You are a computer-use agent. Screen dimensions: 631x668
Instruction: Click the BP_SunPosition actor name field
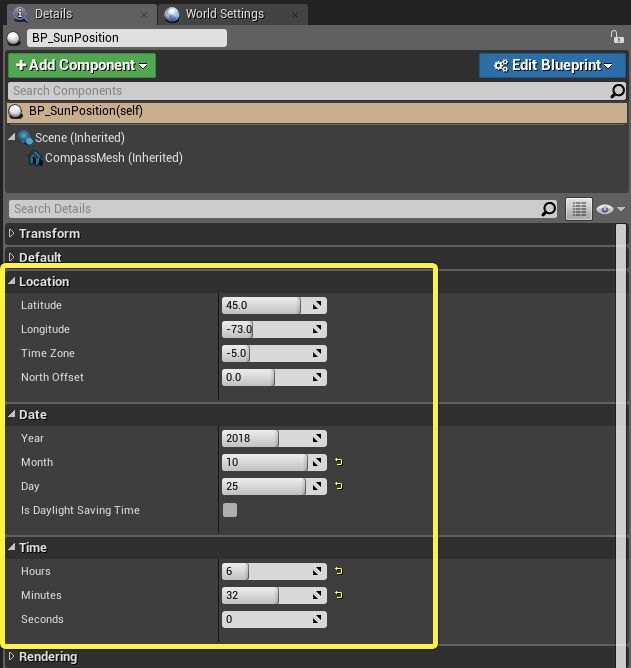(127, 38)
